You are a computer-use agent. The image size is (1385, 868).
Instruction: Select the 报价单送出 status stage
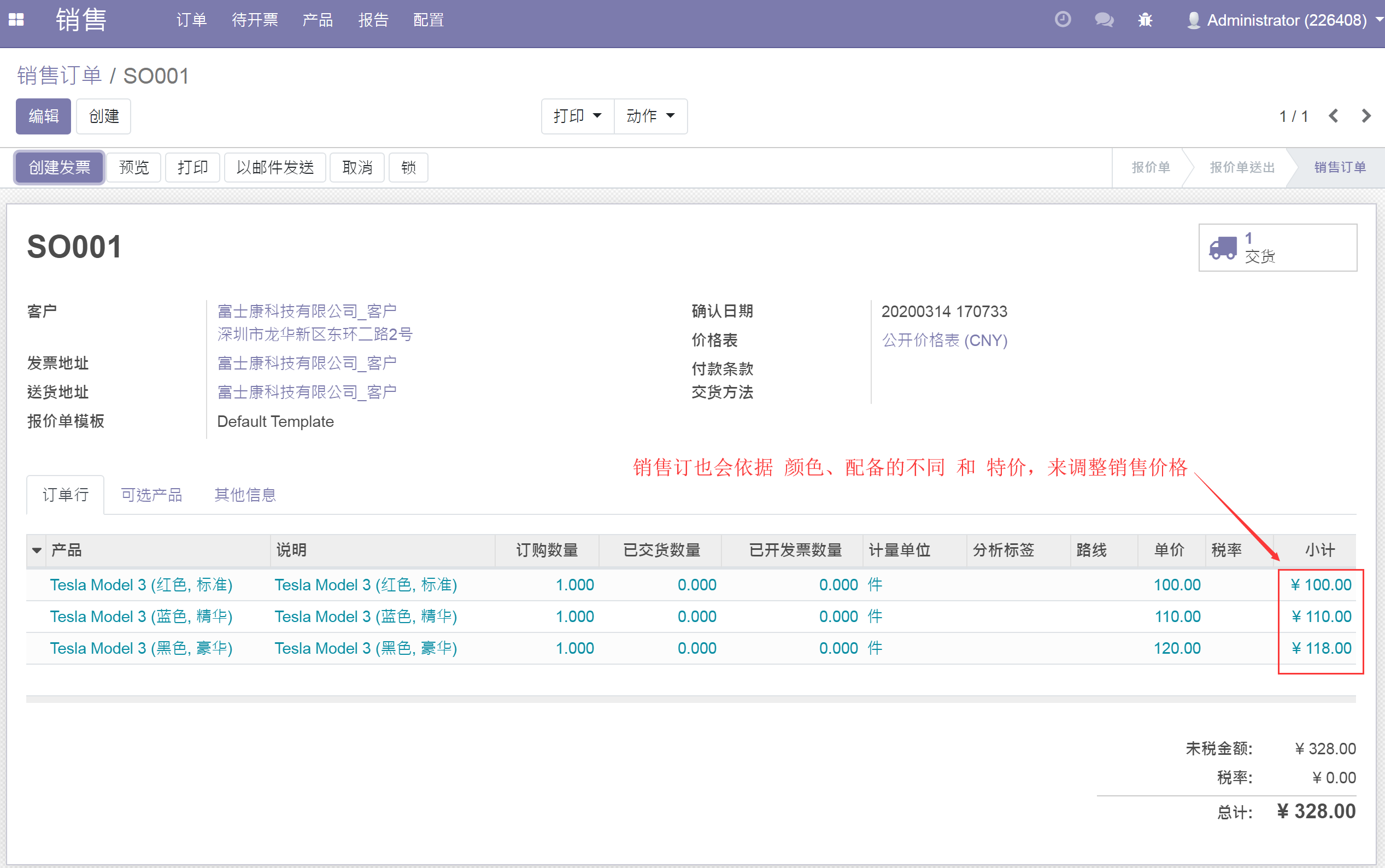(x=1242, y=167)
